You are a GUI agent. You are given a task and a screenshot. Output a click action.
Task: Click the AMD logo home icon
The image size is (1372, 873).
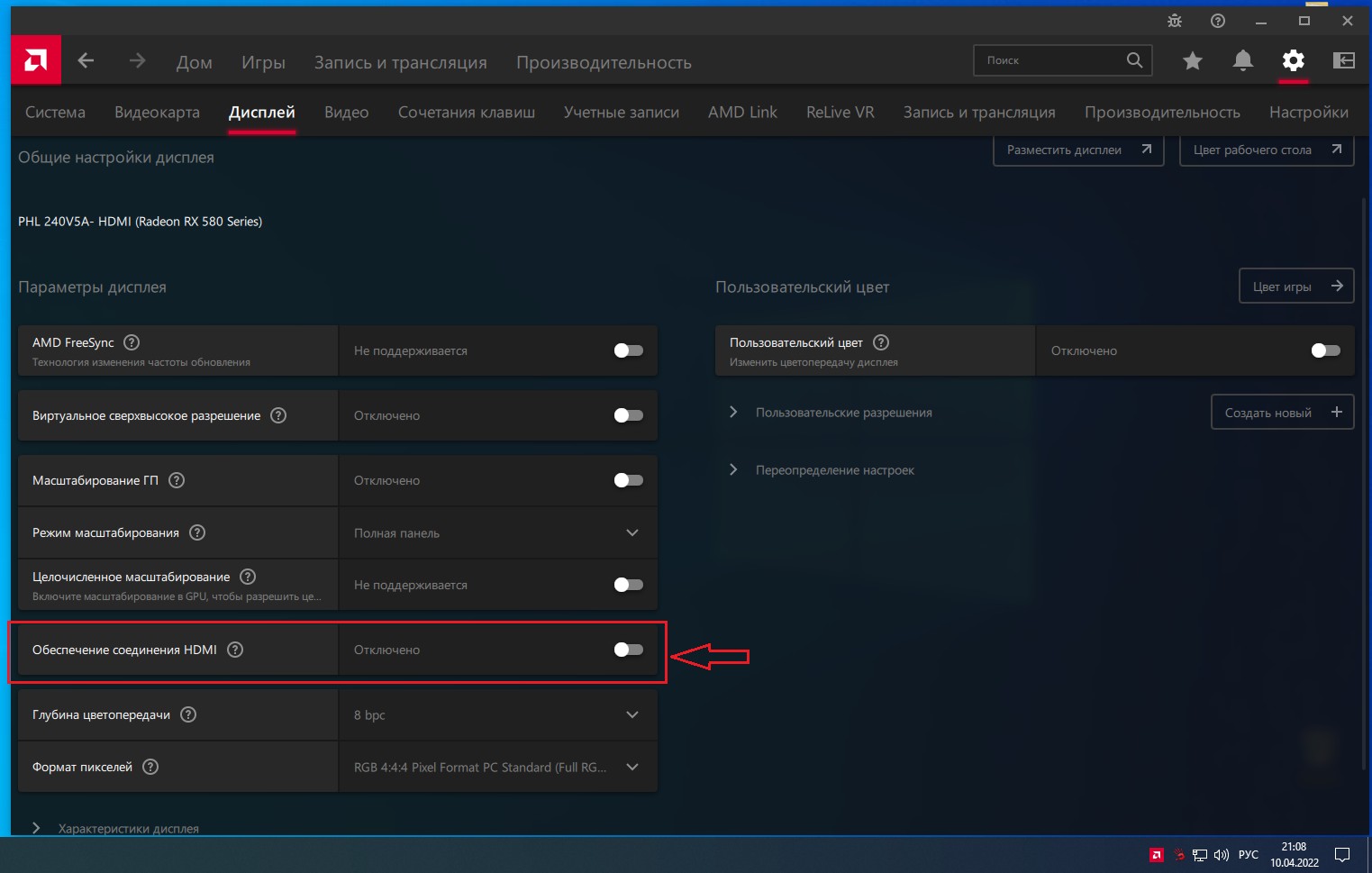36,60
